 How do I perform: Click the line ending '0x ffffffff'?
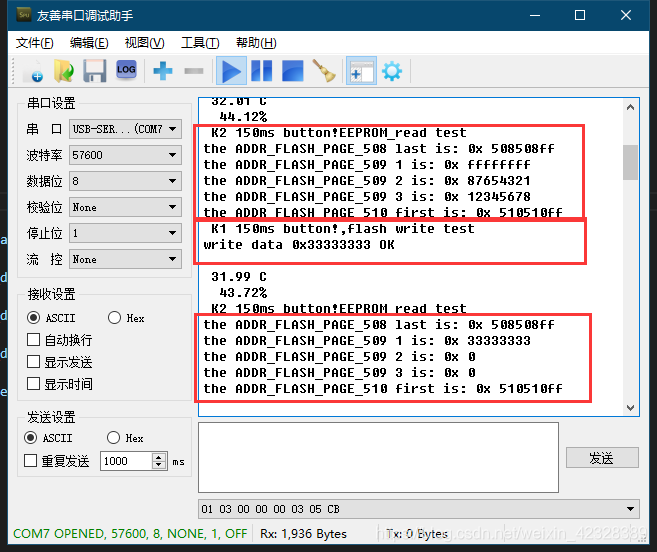(x=367, y=165)
